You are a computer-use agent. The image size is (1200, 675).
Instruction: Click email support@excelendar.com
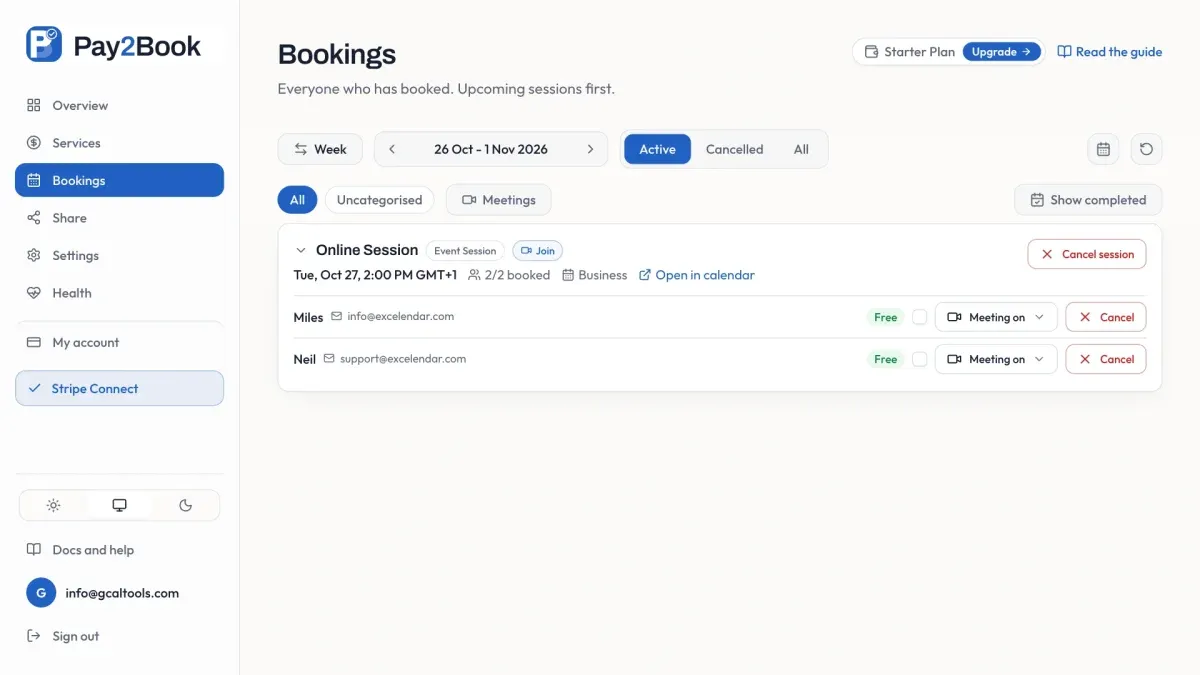(x=402, y=358)
